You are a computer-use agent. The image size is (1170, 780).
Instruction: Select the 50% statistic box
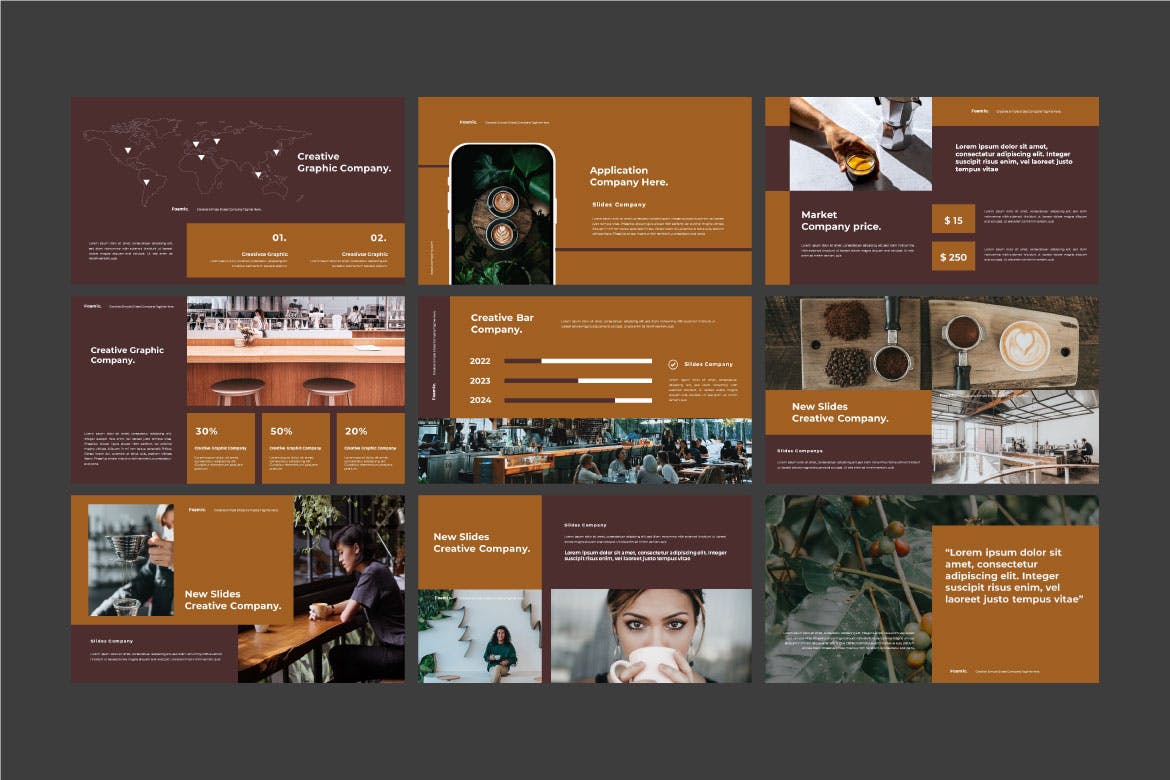[x=295, y=448]
